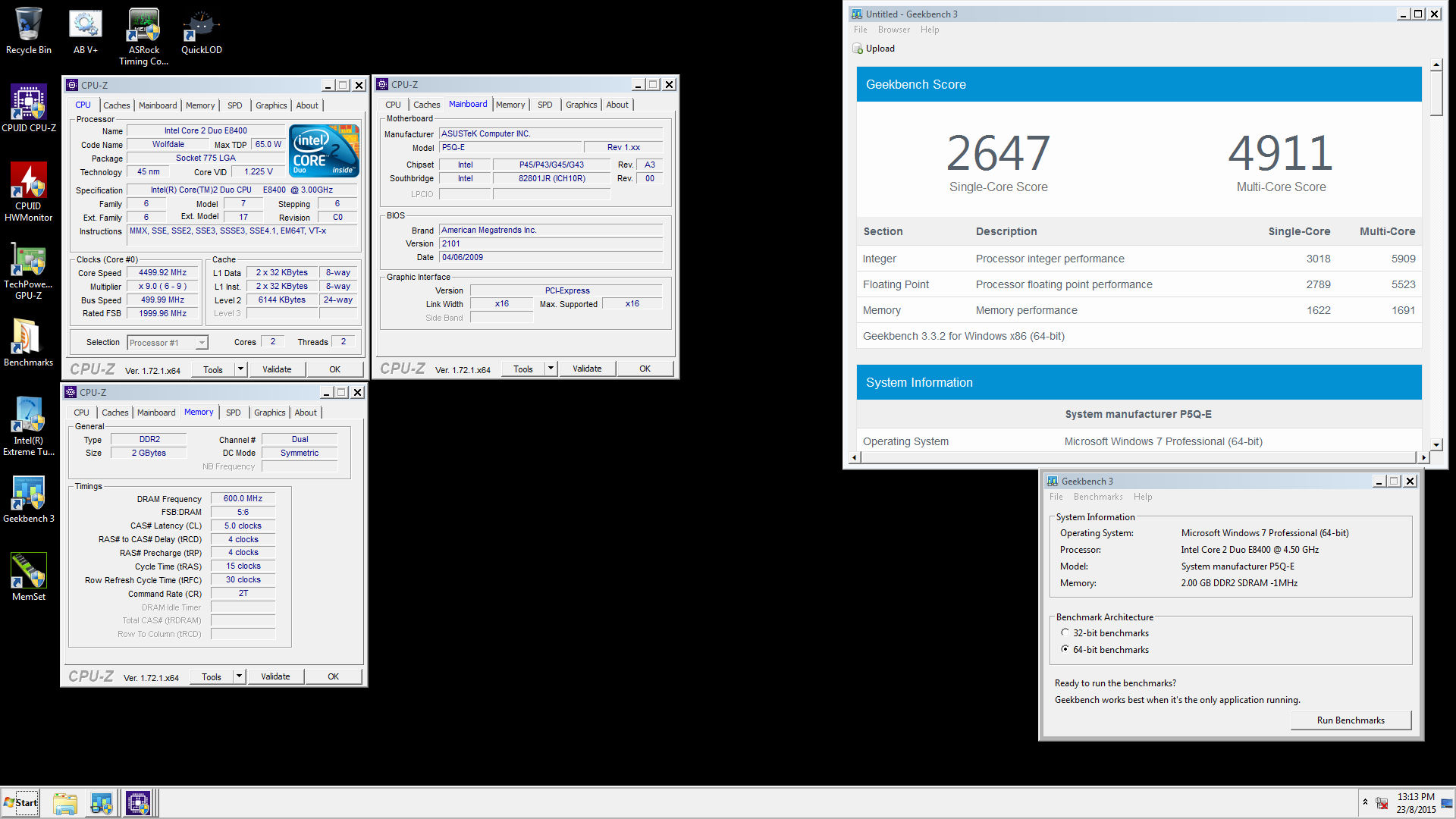Open Memory tab in CPU window
The height and width of the screenshot is (819, 1456).
tap(200, 105)
